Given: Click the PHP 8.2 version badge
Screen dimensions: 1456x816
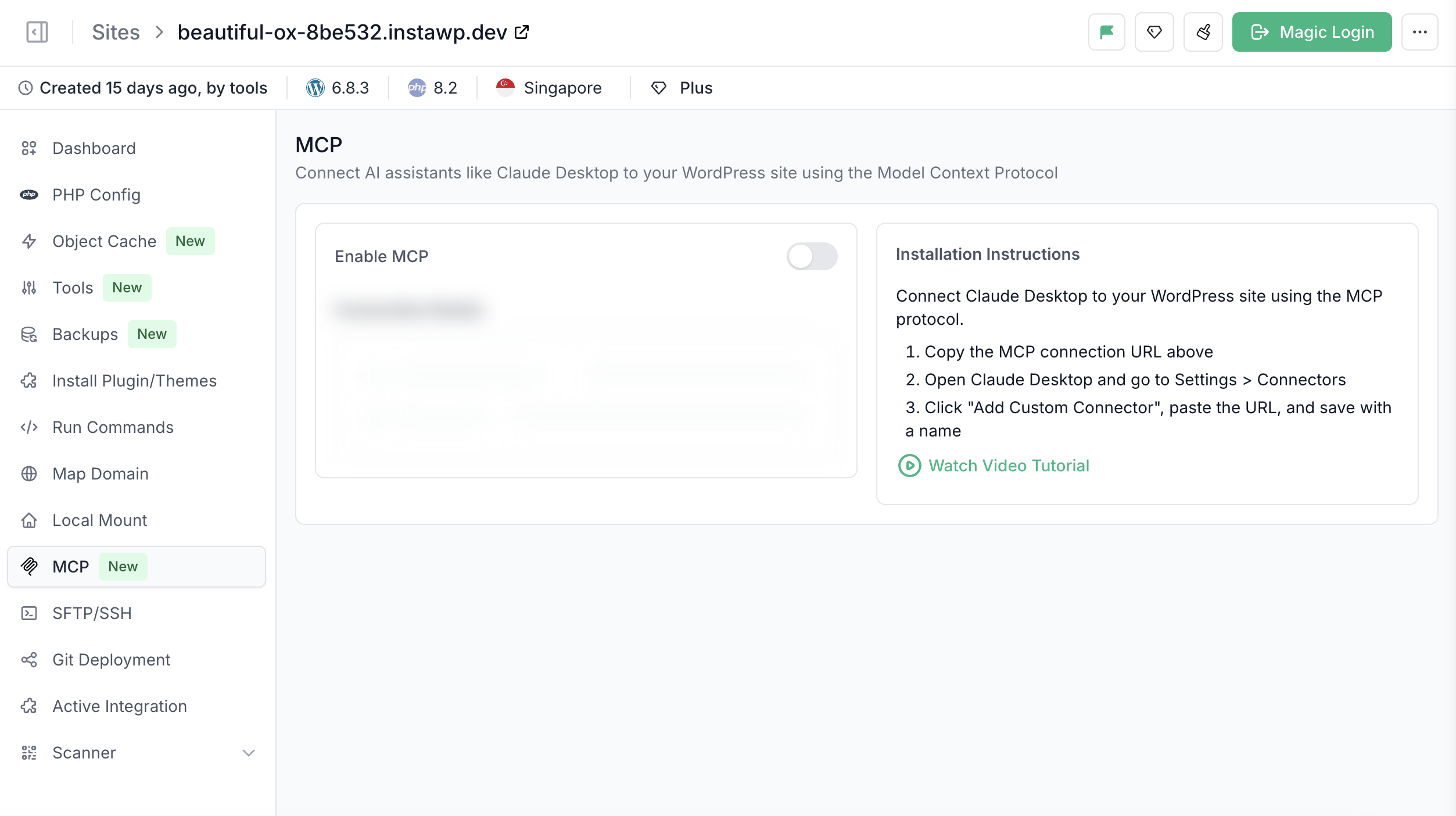Looking at the screenshot, I should pos(433,88).
